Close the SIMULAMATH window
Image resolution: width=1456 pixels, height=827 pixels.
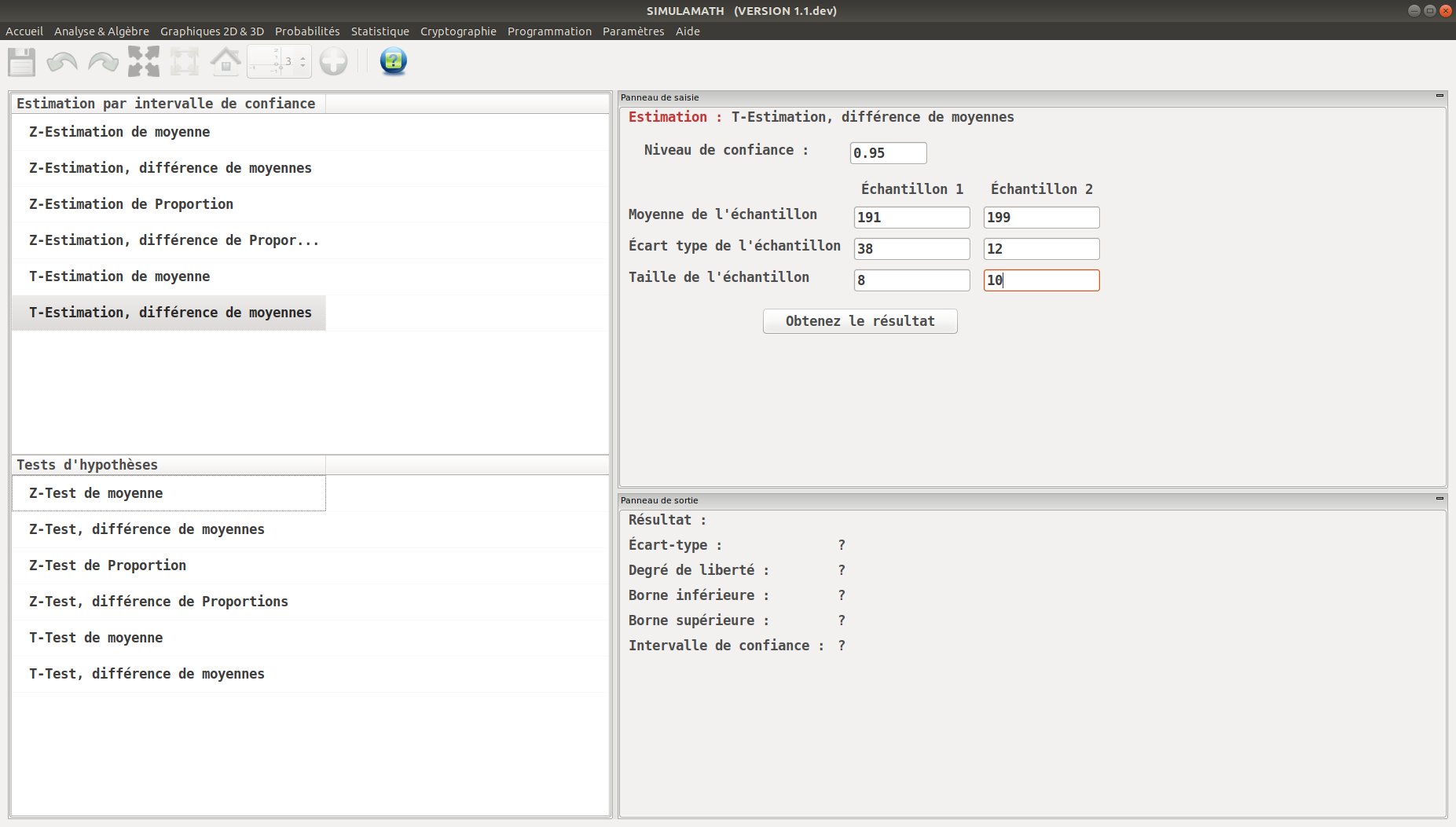[x=1445, y=11]
